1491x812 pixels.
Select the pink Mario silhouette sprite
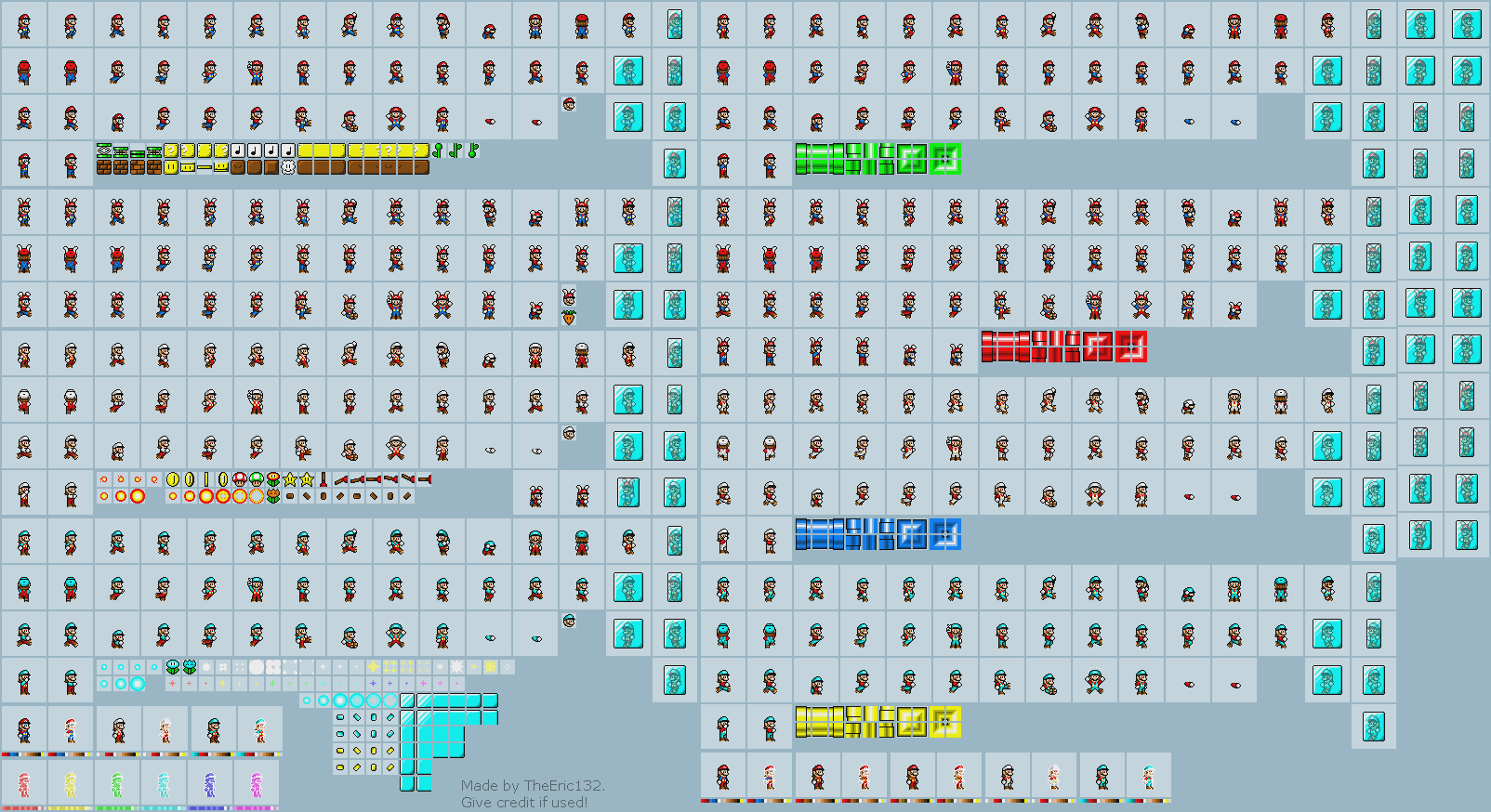tap(24, 784)
